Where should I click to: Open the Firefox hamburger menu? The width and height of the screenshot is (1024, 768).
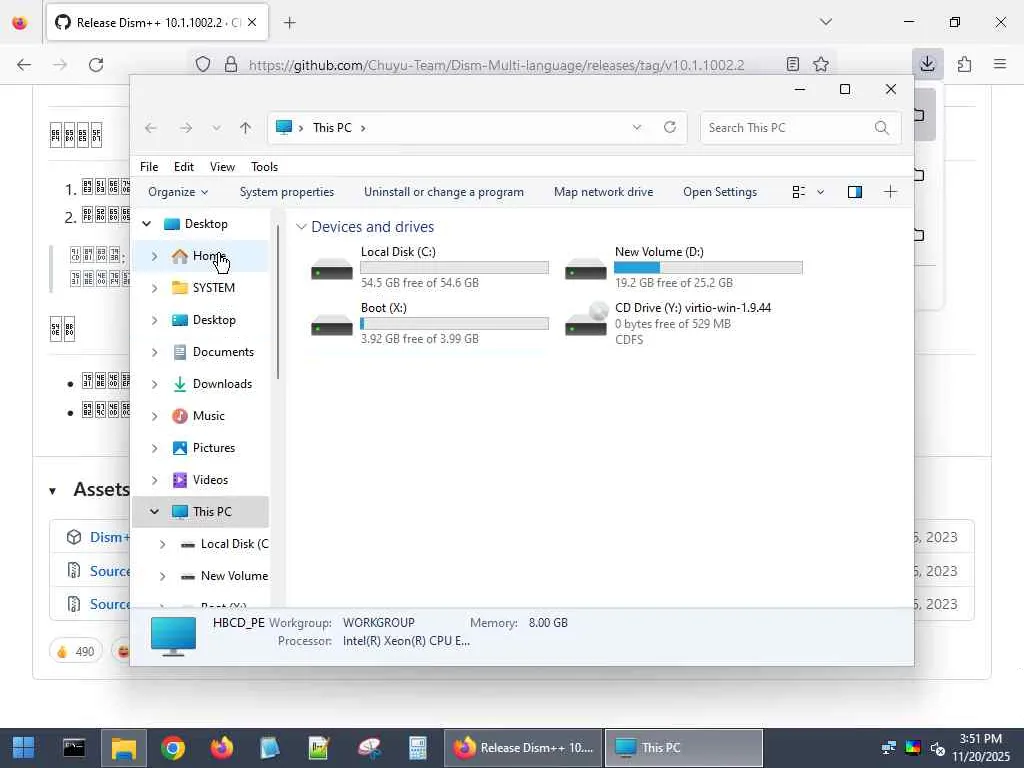point(1000,64)
